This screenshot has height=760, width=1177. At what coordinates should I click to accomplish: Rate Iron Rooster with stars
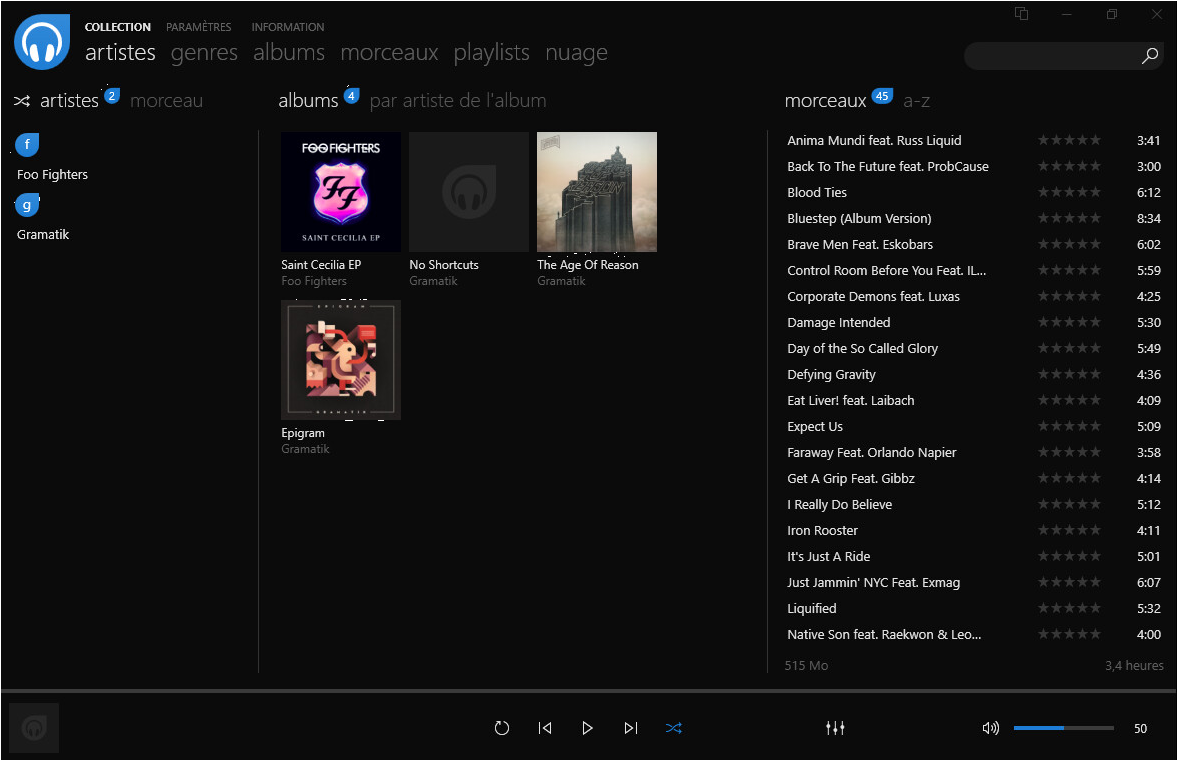(x=1069, y=530)
